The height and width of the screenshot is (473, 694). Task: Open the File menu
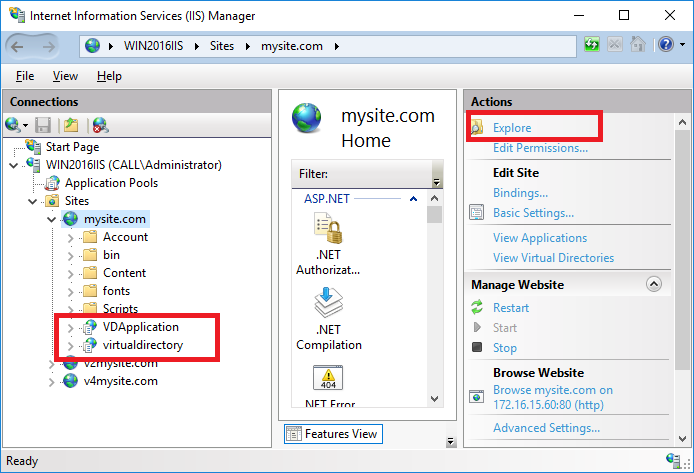coord(25,76)
